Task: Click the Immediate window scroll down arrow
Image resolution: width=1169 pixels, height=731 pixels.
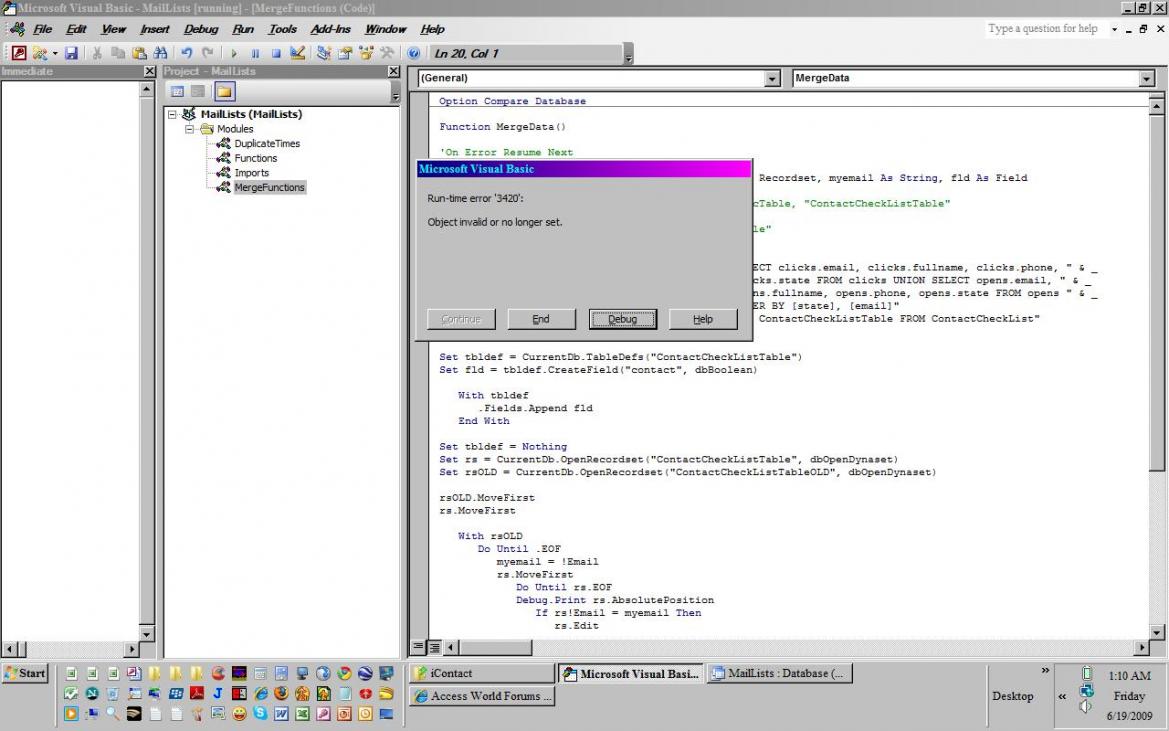Action: [x=147, y=634]
